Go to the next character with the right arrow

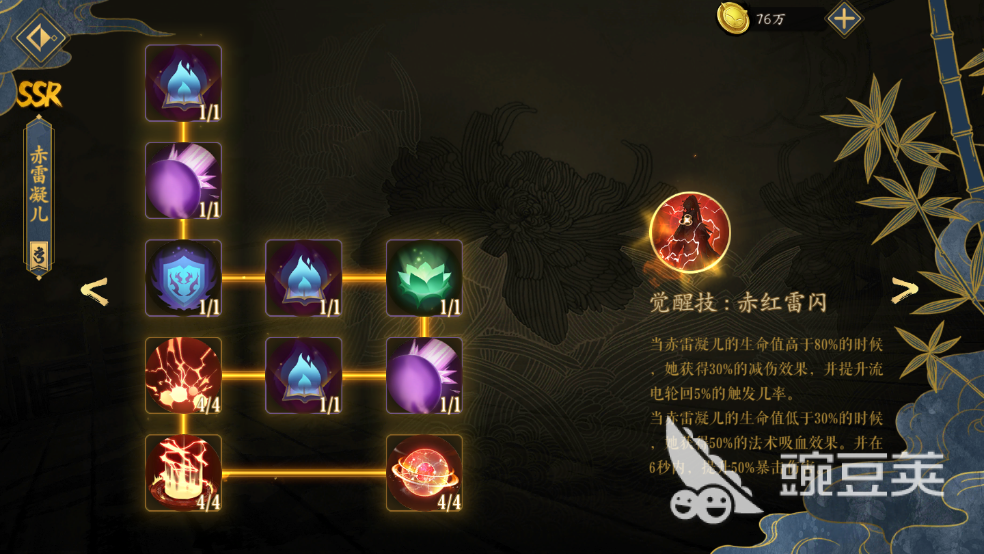tap(904, 290)
